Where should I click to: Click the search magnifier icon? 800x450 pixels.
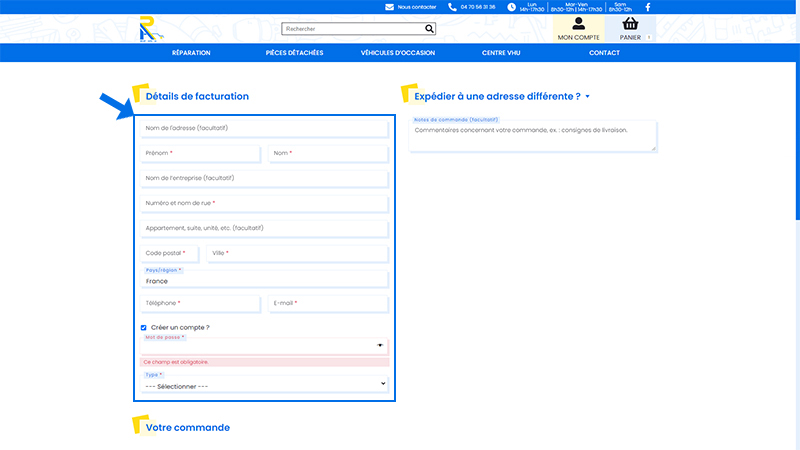pos(429,29)
